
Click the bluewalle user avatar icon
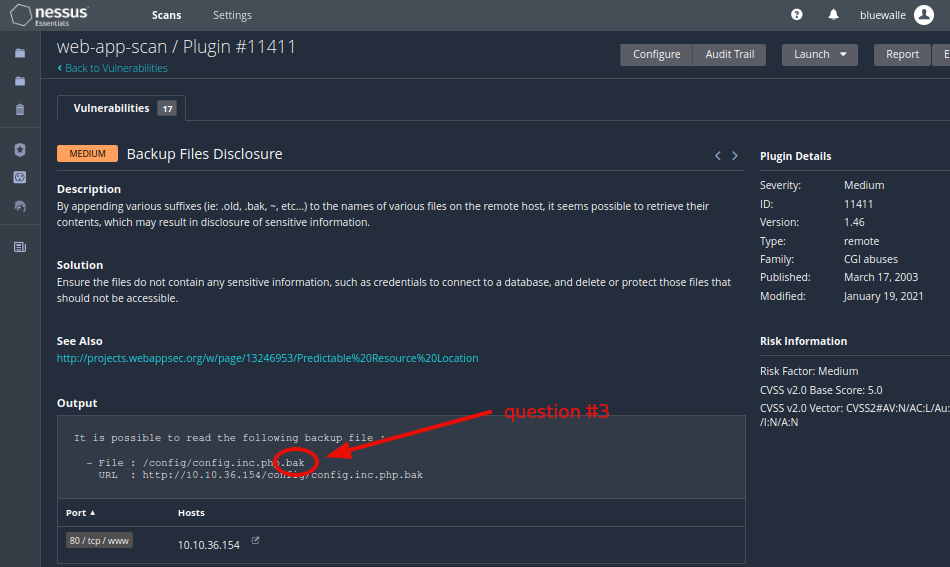point(924,15)
